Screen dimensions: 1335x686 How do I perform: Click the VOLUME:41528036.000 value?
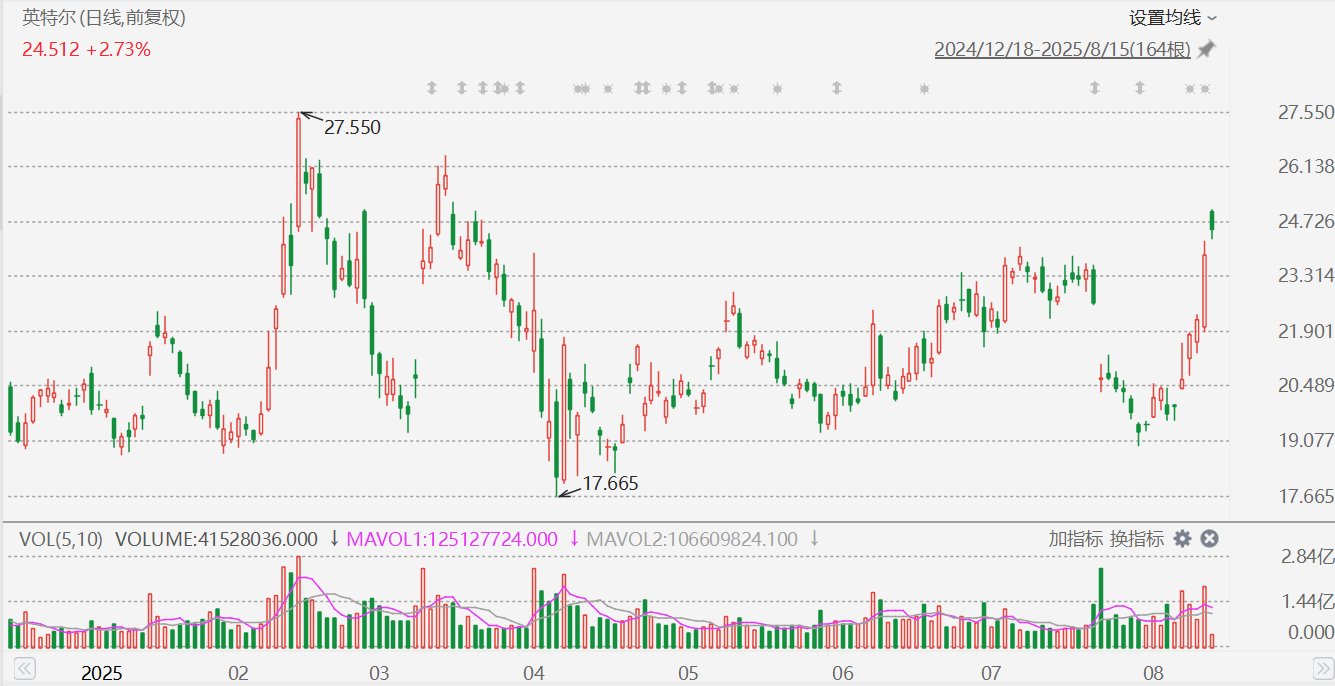coord(216,539)
